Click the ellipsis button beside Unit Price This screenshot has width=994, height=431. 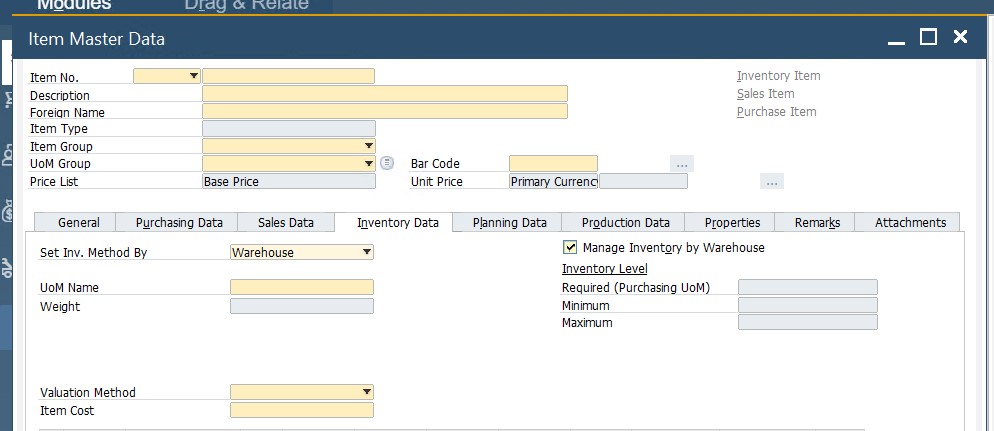pos(771,182)
